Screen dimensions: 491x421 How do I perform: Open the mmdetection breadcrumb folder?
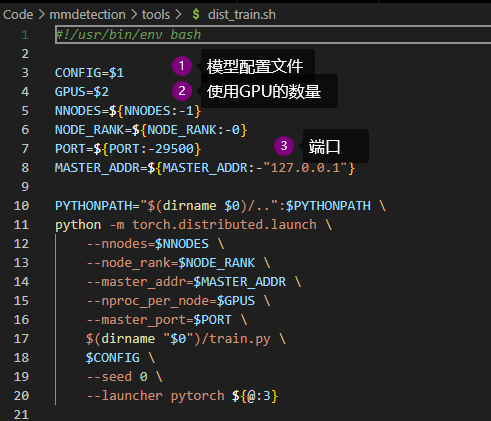pos(87,15)
